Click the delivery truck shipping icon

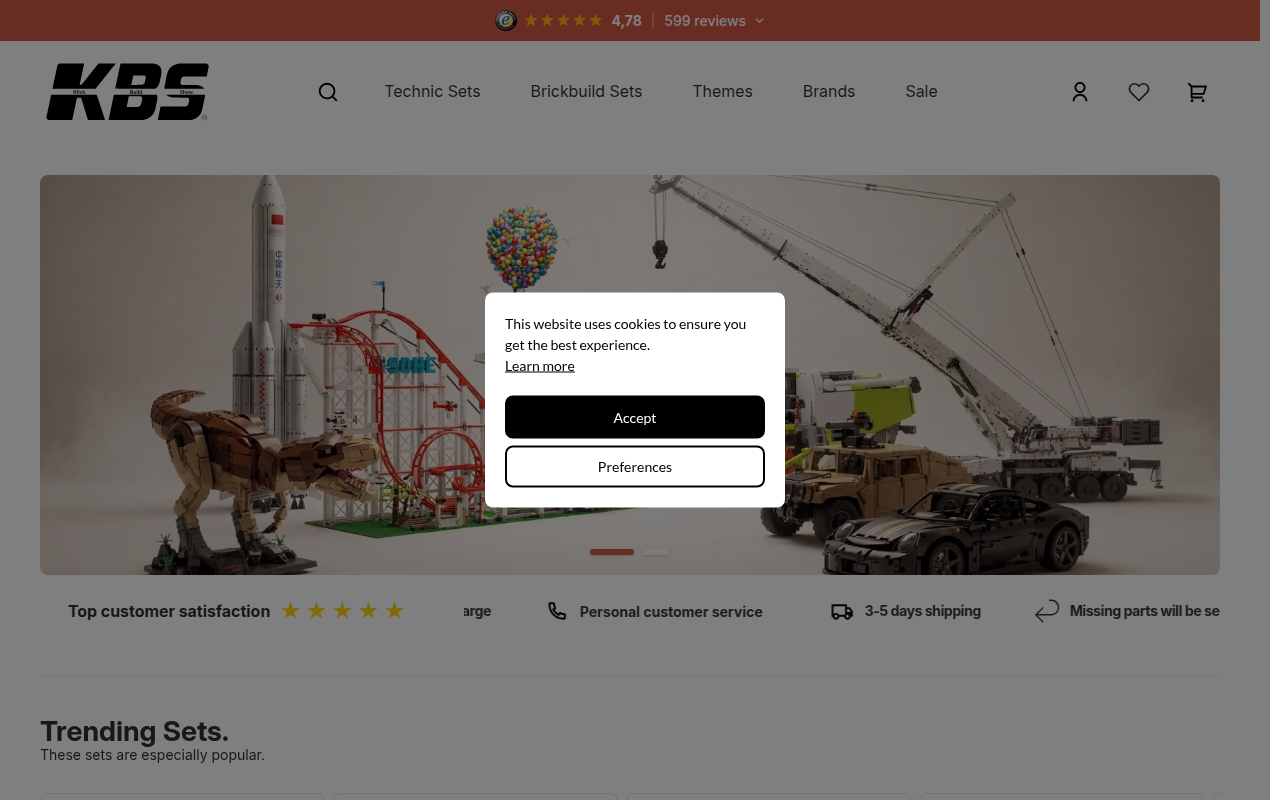tap(842, 611)
